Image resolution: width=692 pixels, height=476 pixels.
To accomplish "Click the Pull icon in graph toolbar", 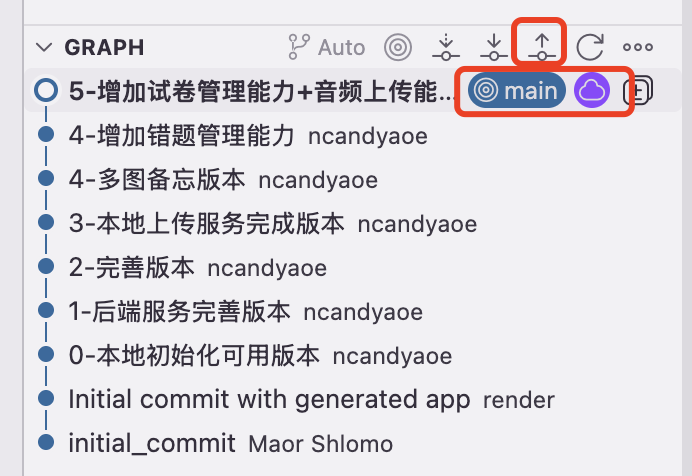I will [x=494, y=47].
